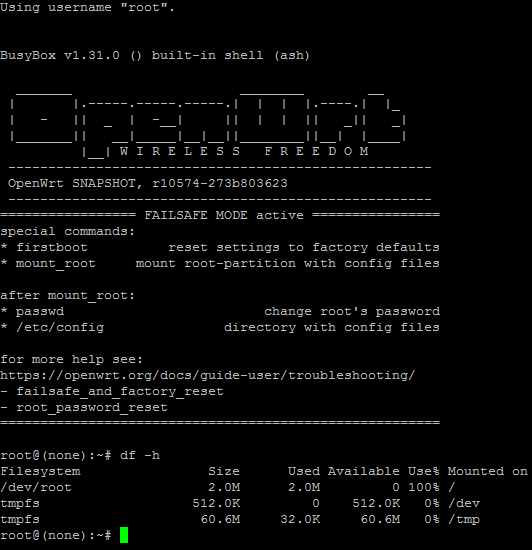Click the OpenWrt SNAPSHOT version string

click(x=148, y=183)
